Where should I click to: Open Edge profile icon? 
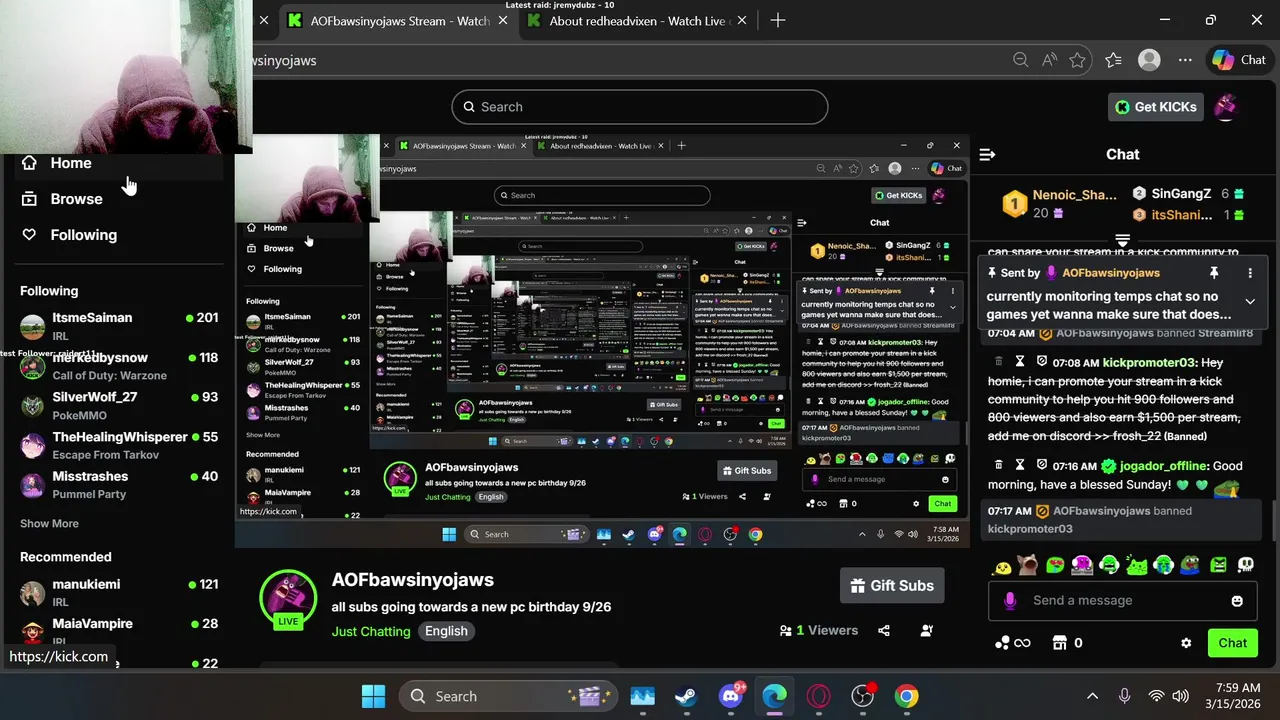[x=1149, y=60]
